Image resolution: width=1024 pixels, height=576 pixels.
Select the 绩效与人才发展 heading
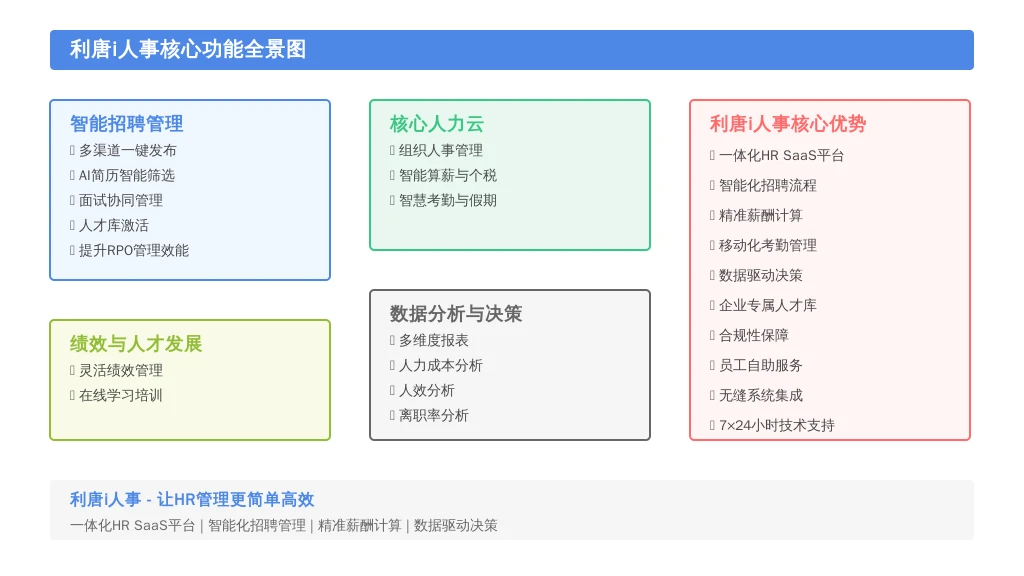[136, 344]
